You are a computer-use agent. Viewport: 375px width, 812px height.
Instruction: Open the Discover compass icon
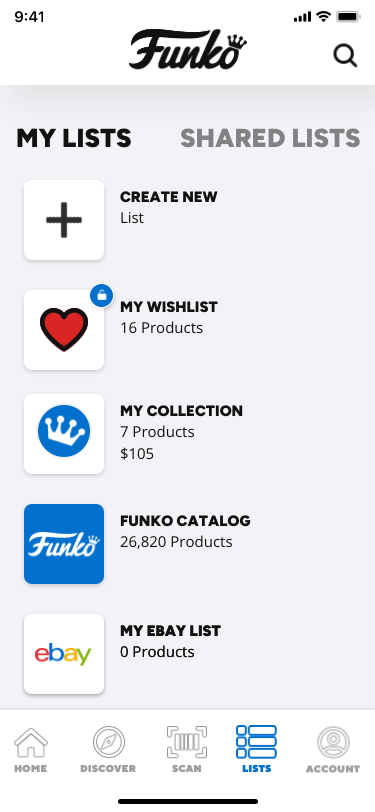pos(108,750)
